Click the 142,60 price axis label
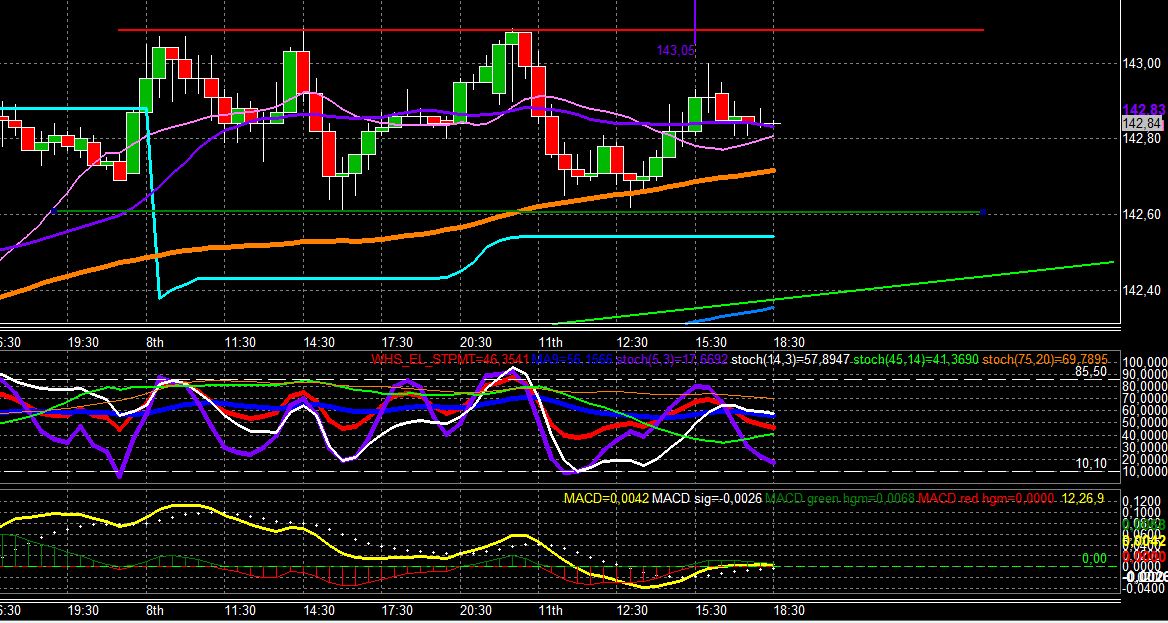This screenshot has height=623, width=1168. [x=1141, y=215]
